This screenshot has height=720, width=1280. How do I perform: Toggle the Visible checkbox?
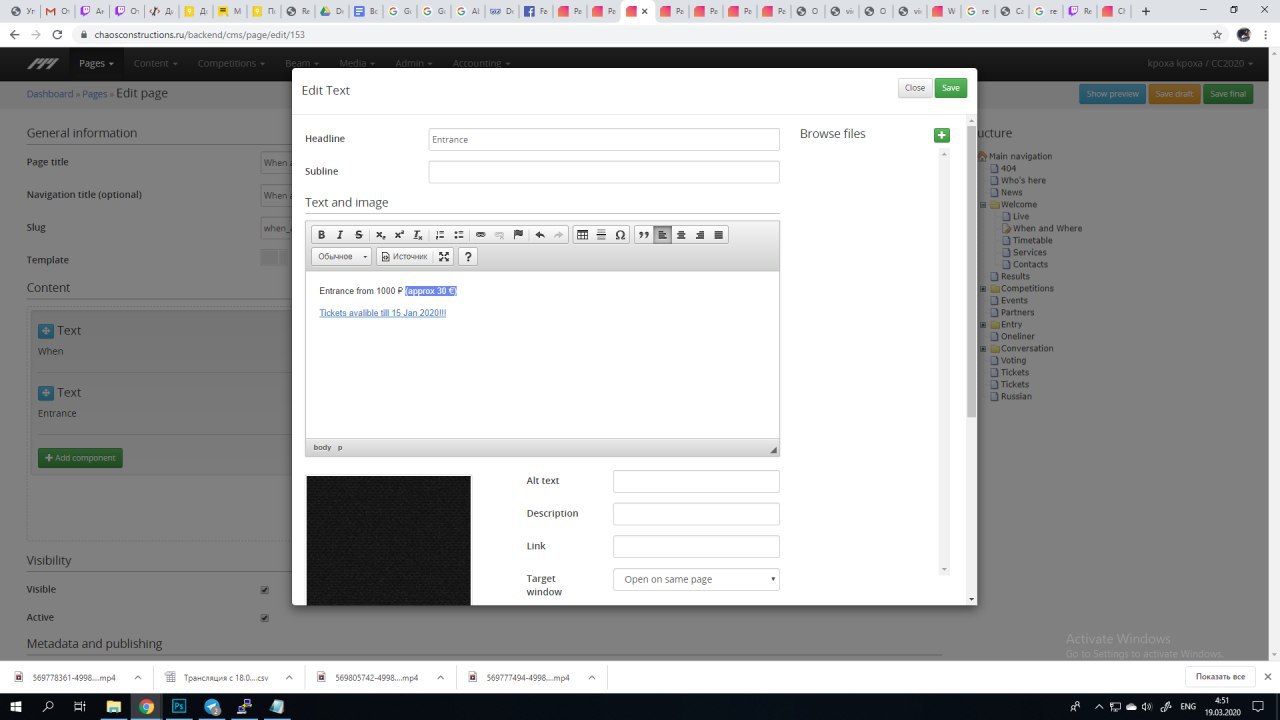[265, 590]
